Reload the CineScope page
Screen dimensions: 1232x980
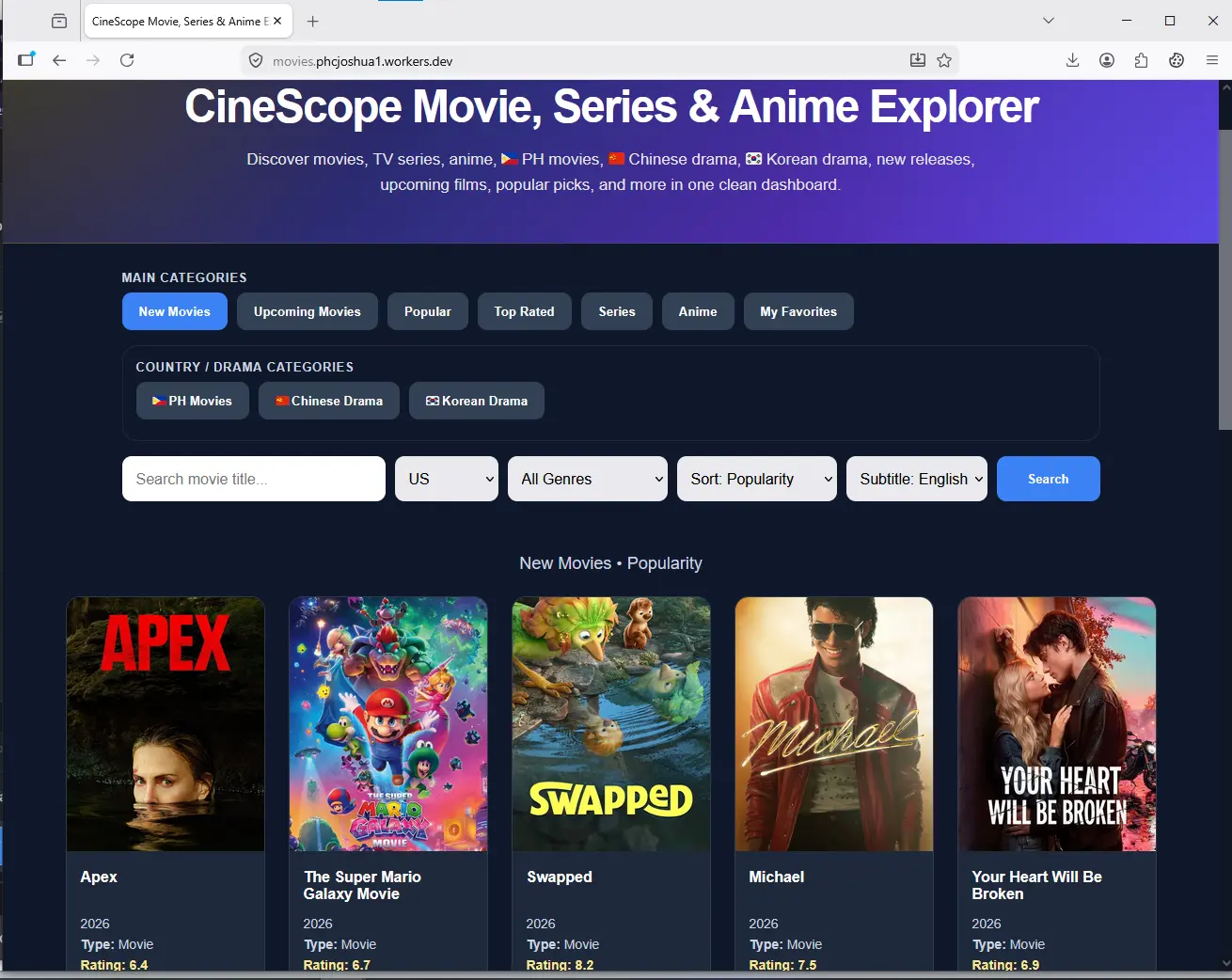pyautogui.click(x=127, y=60)
